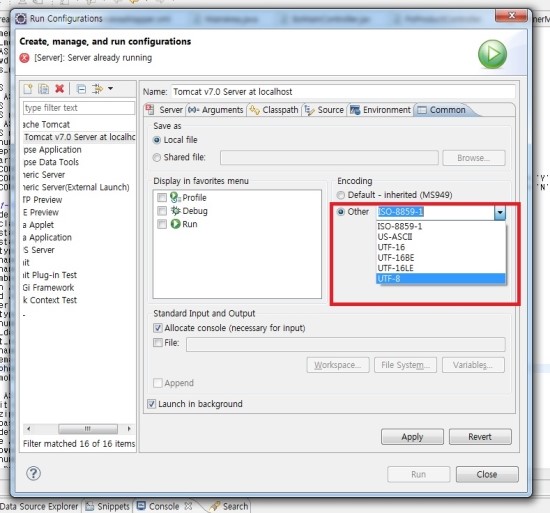The image size is (550, 513).
Task: Open the Search tab in Eclipse window
Action: click(x=229, y=506)
